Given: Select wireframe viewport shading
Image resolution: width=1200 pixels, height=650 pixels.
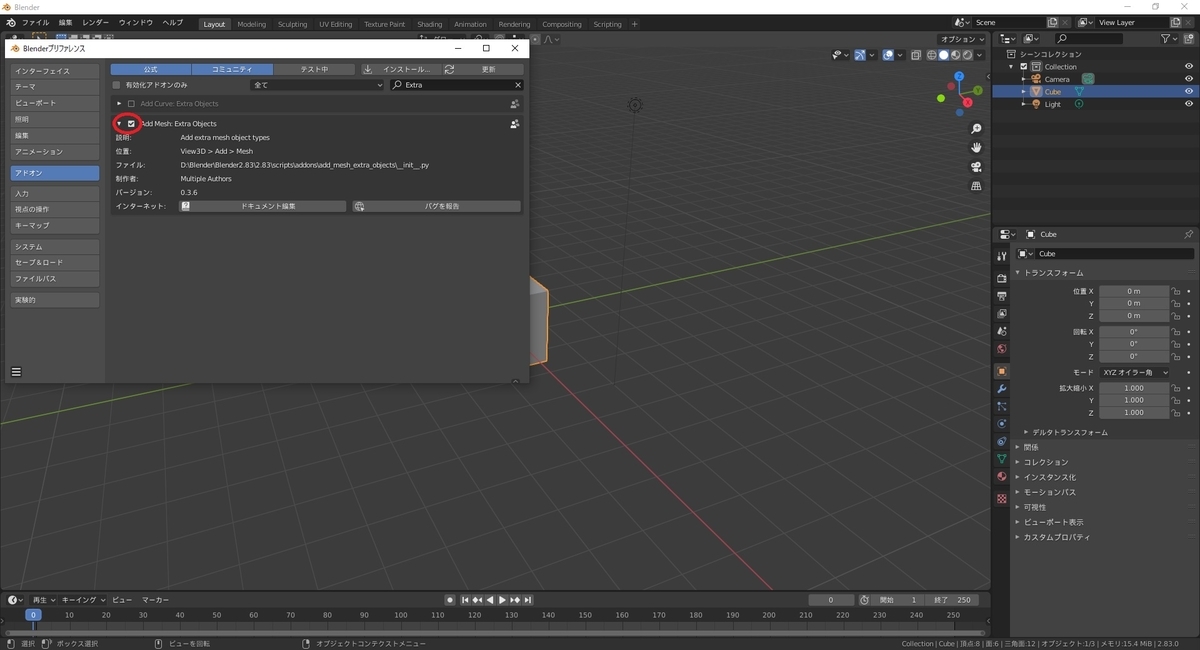Looking at the screenshot, I should pyautogui.click(x=932, y=55).
